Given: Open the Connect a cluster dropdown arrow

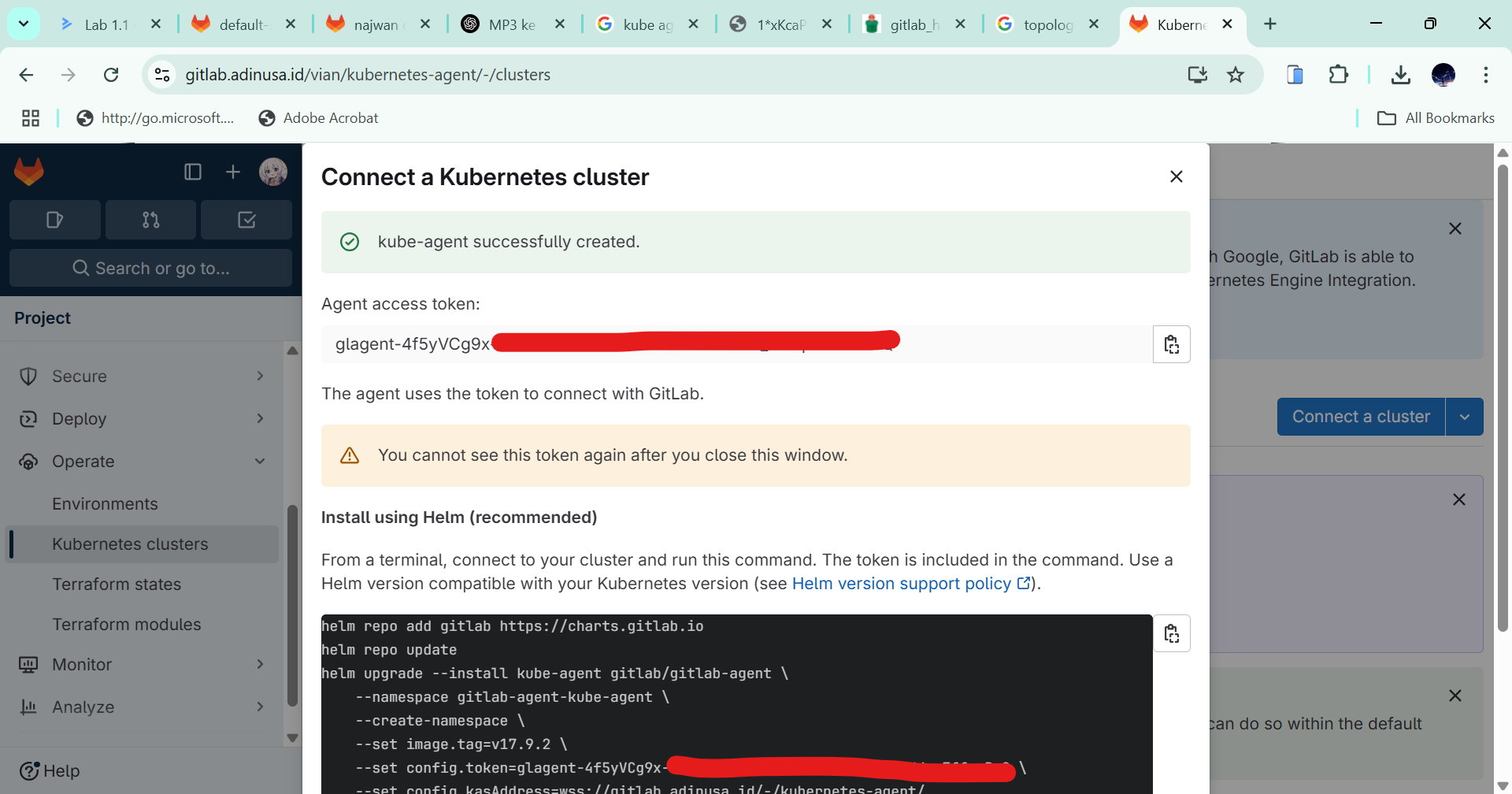Looking at the screenshot, I should (x=1464, y=417).
